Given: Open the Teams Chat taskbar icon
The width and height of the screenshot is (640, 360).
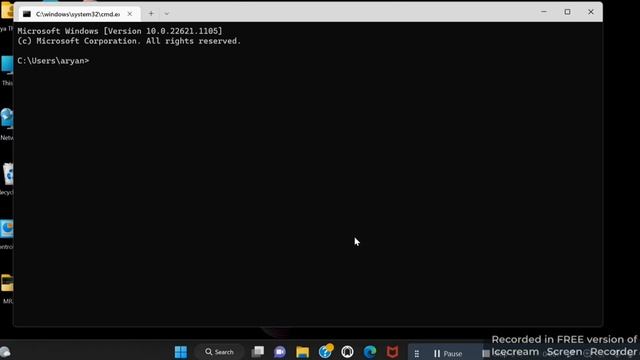Looking at the screenshot, I should point(280,352).
